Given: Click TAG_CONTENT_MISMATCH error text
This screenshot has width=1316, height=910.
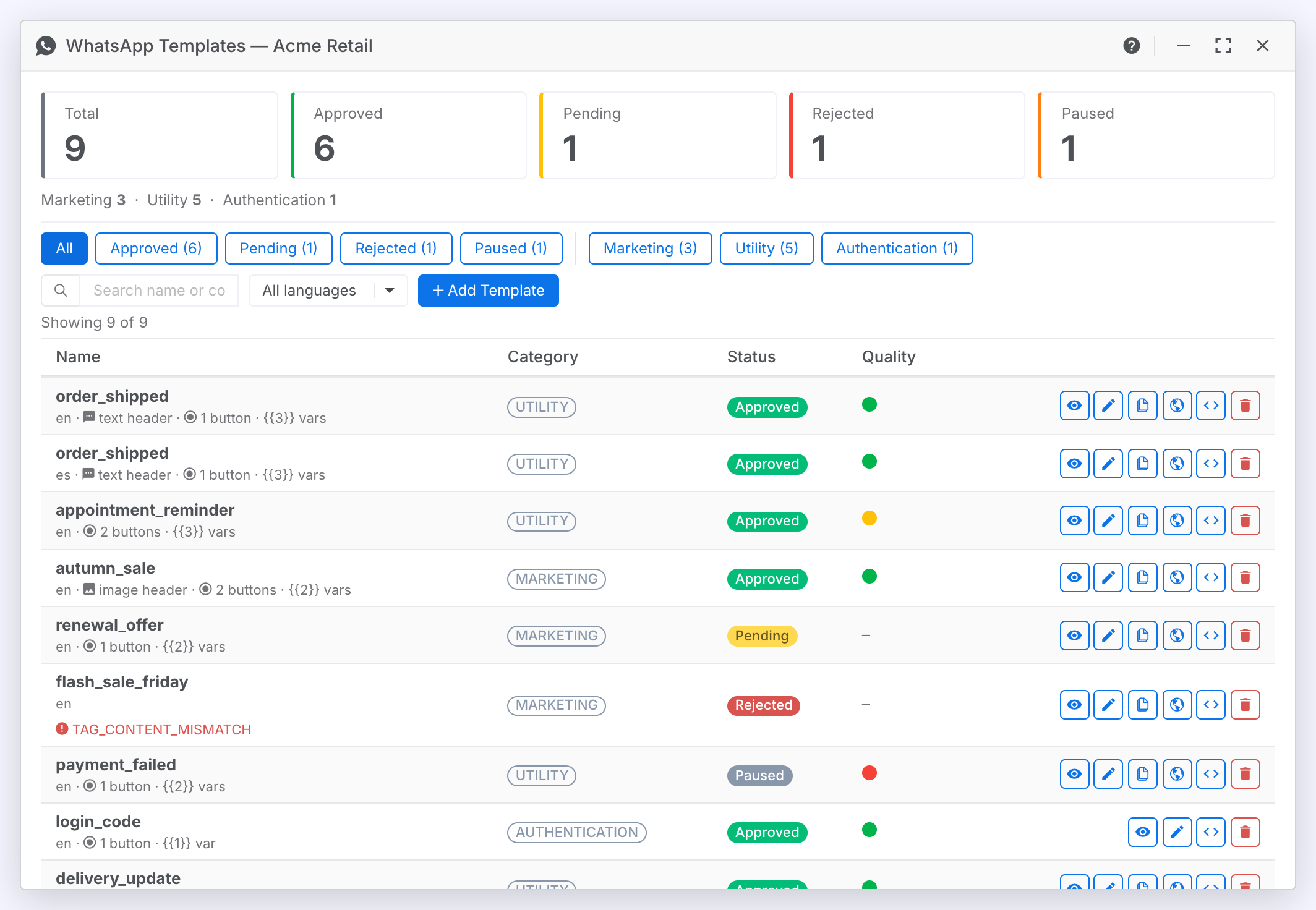Looking at the screenshot, I should (x=161, y=729).
